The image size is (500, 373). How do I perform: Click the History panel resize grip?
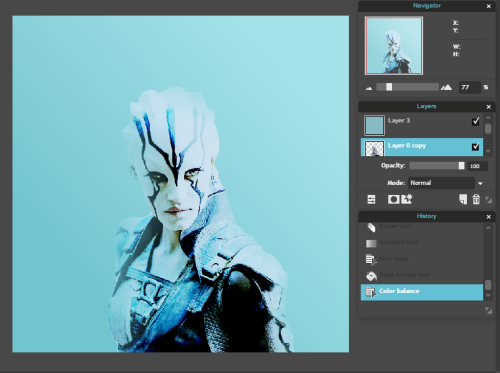point(489,311)
